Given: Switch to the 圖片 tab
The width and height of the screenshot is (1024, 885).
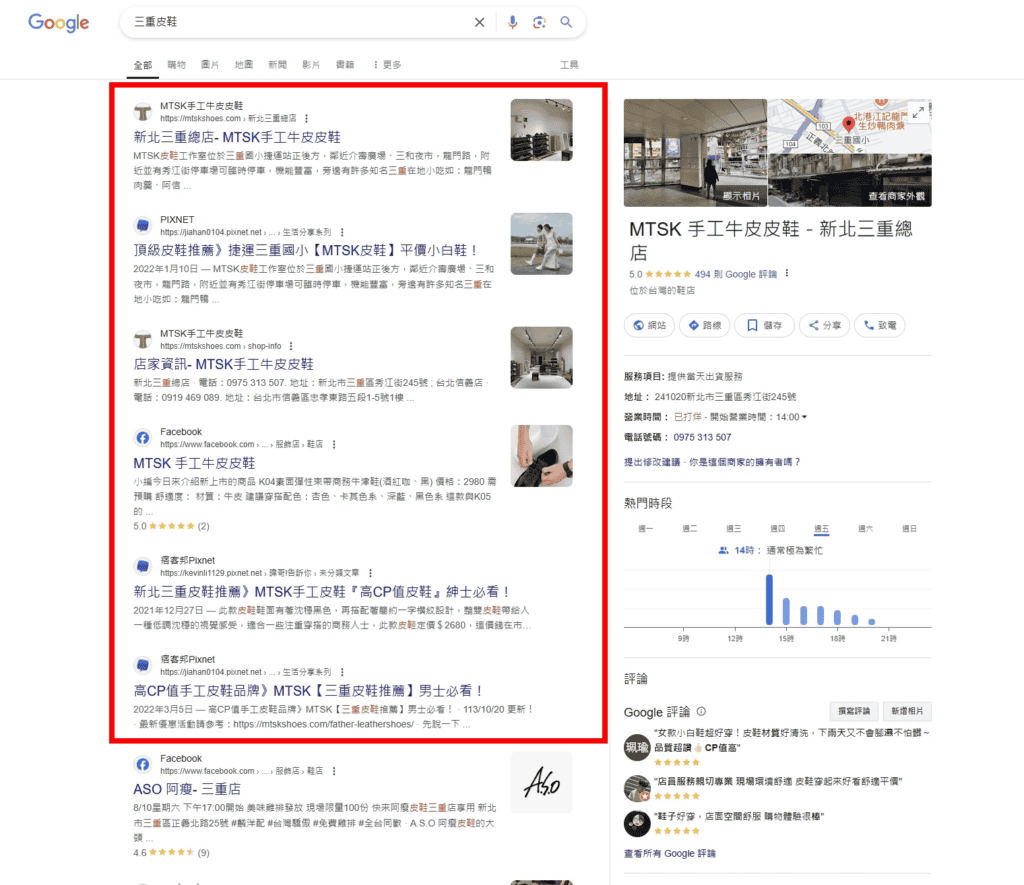Looking at the screenshot, I should pyautogui.click(x=210, y=65).
